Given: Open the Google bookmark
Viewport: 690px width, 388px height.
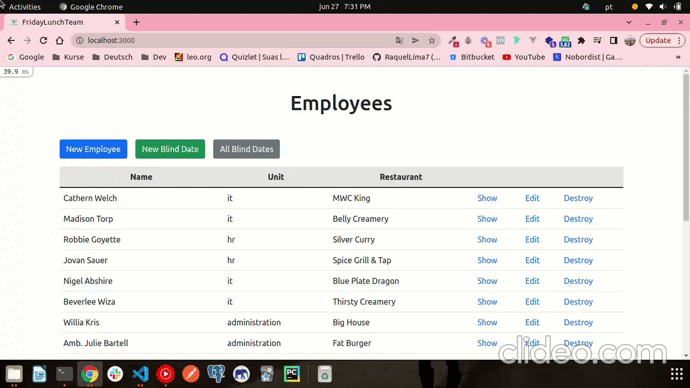Looking at the screenshot, I should point(26,57).
